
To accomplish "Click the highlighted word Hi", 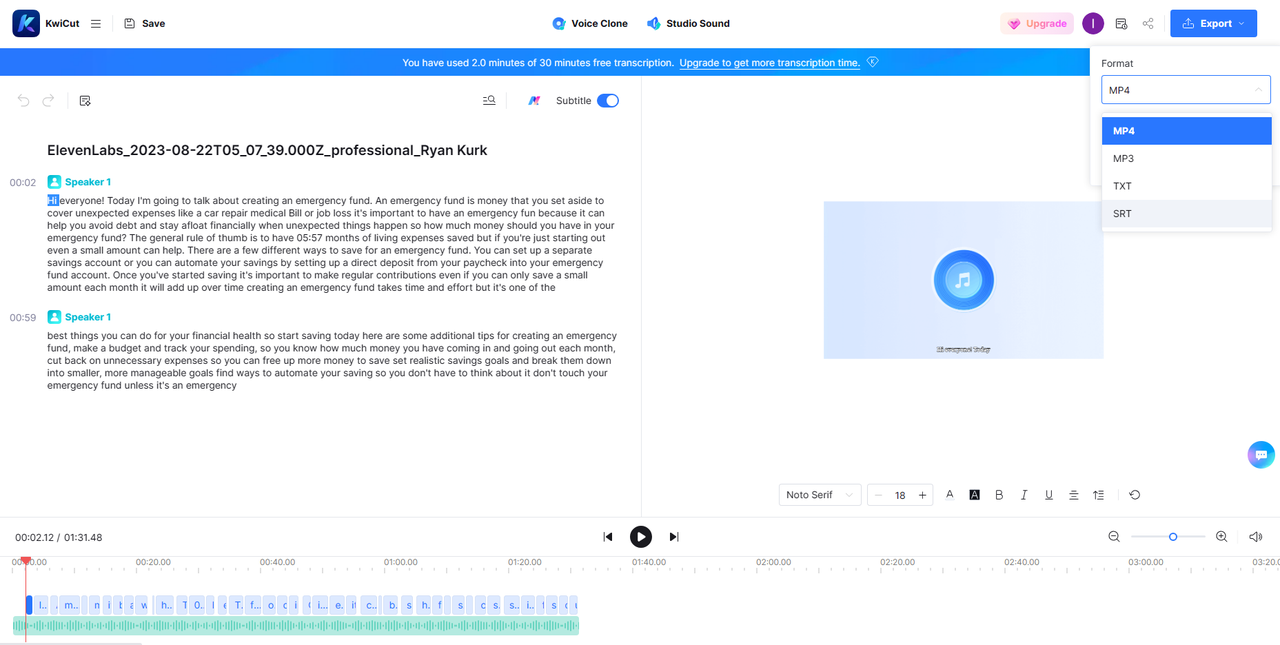I will coord(53,200).
